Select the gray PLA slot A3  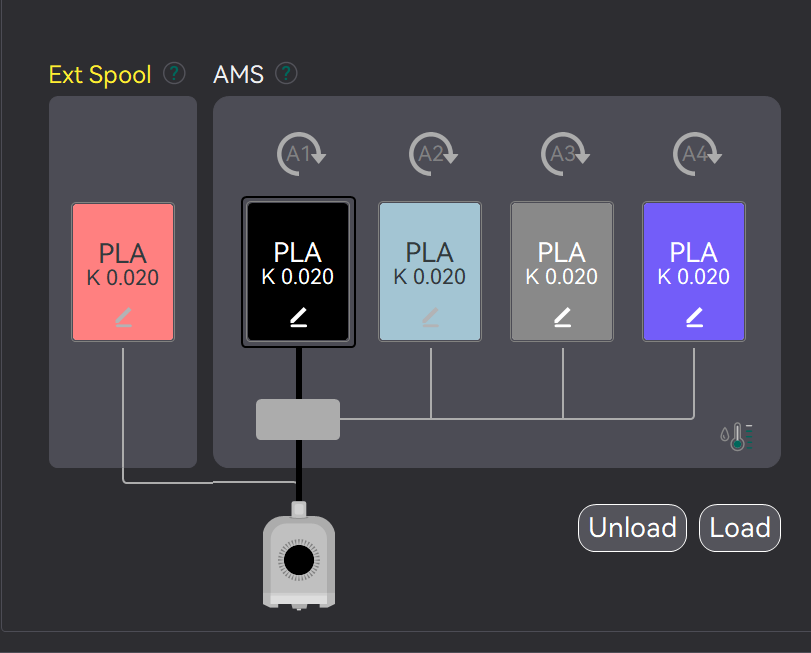pyautogui.click(x=562, y=271)
